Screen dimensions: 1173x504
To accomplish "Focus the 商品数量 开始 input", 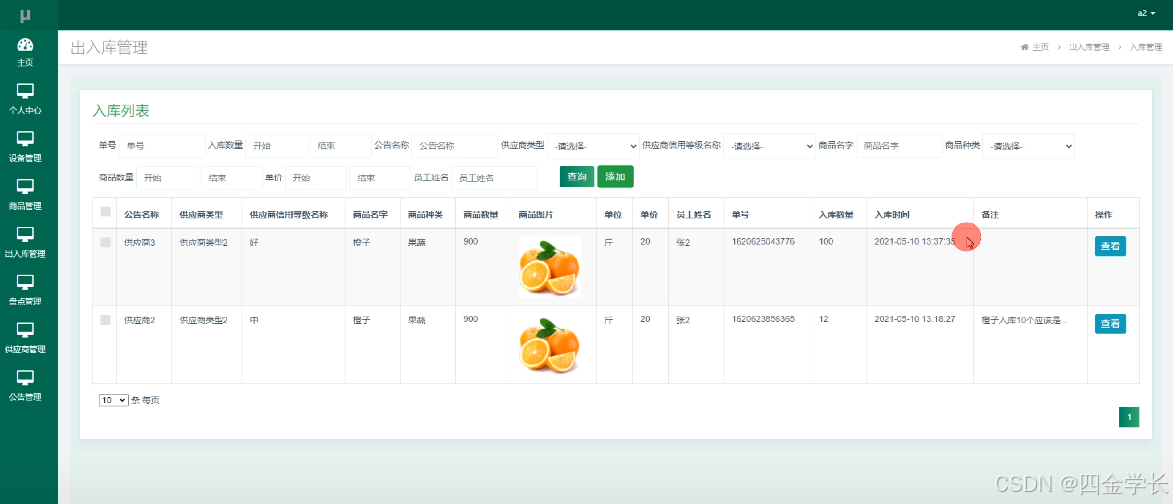I will tap(167, 178).
